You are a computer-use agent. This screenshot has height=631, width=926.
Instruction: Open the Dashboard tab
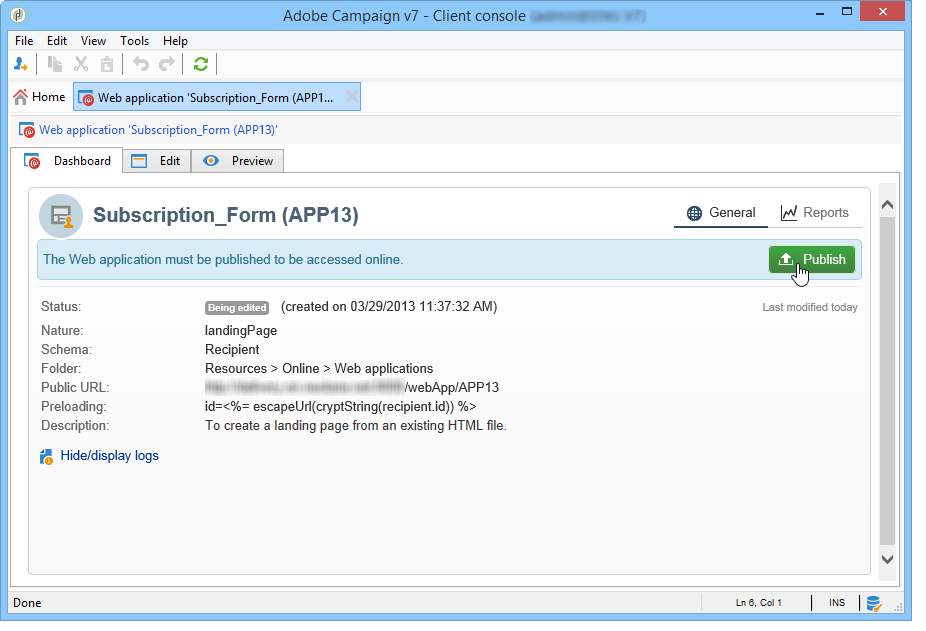tap(67, 161)
